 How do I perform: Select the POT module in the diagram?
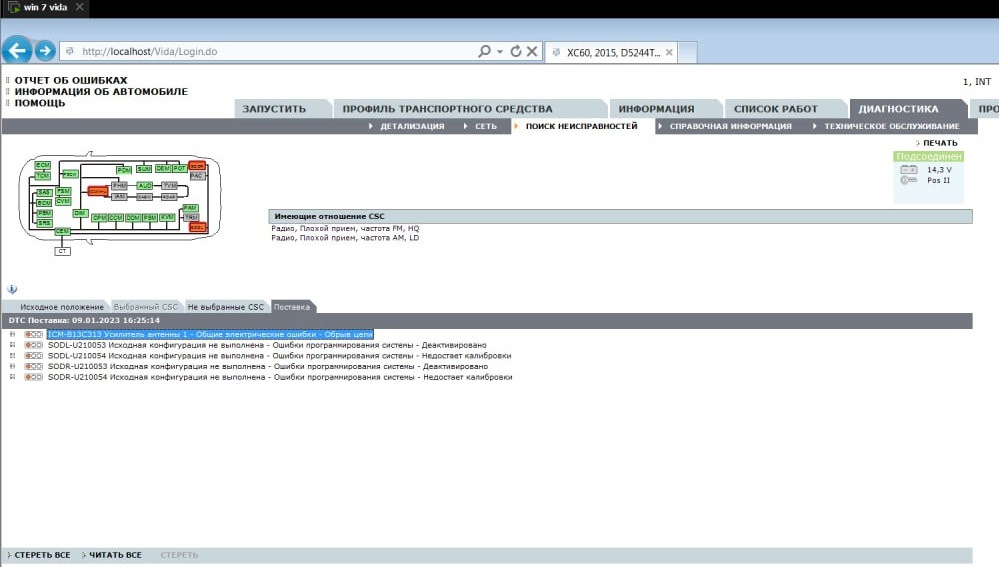pyautogui.click(x=180, y=169)
